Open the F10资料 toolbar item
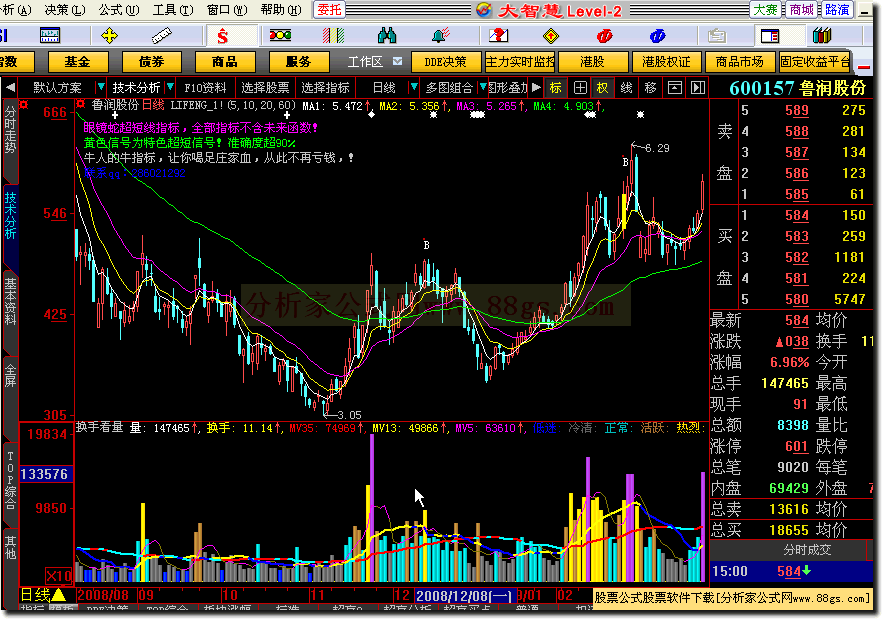Screen dimensions: 885x621 point(205,88)
